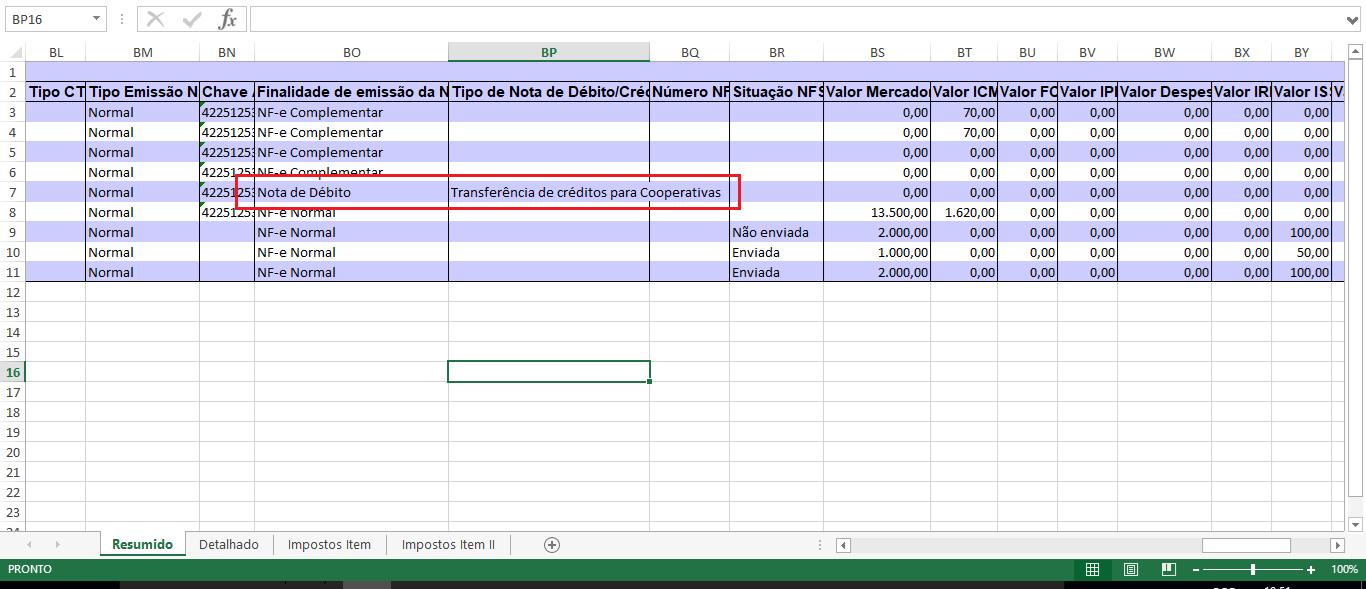Open Page Break Preview view icon
Image resolution: width=1366 pixels, height=589 pixels.
point(1167,569)
